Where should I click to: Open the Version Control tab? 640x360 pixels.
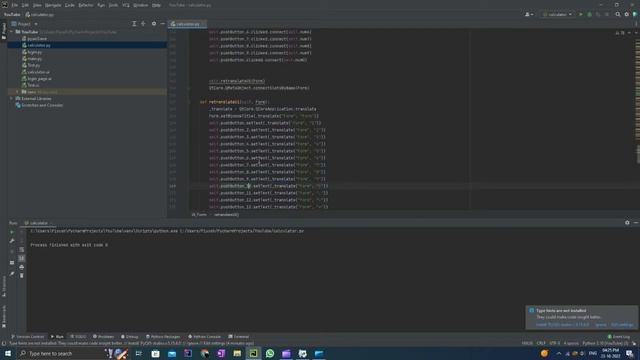click(27, 336)
